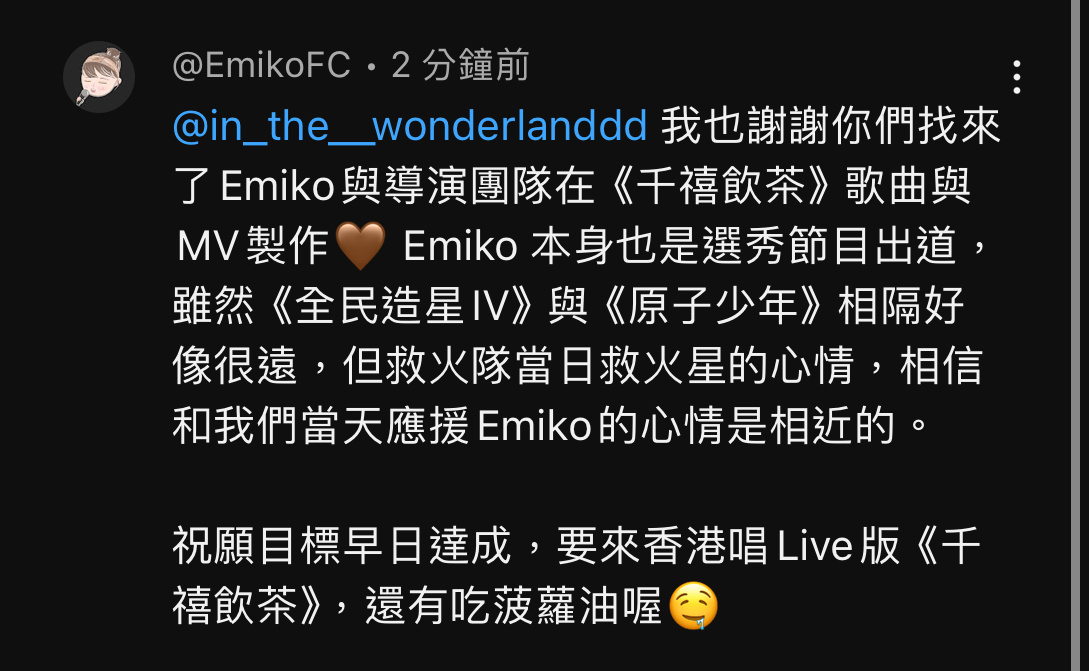The height and width of the screenshot is (671, 1089).
Task: Open the @in_the__wonderlanddd mention link
Action: tap(410, 126)
